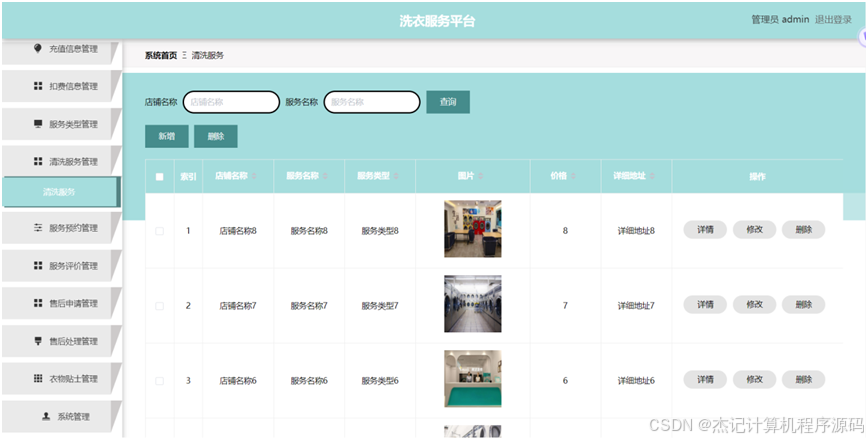Click the user icon beside 系统管理
Screen dimensions: 868x440
[46, 416]
